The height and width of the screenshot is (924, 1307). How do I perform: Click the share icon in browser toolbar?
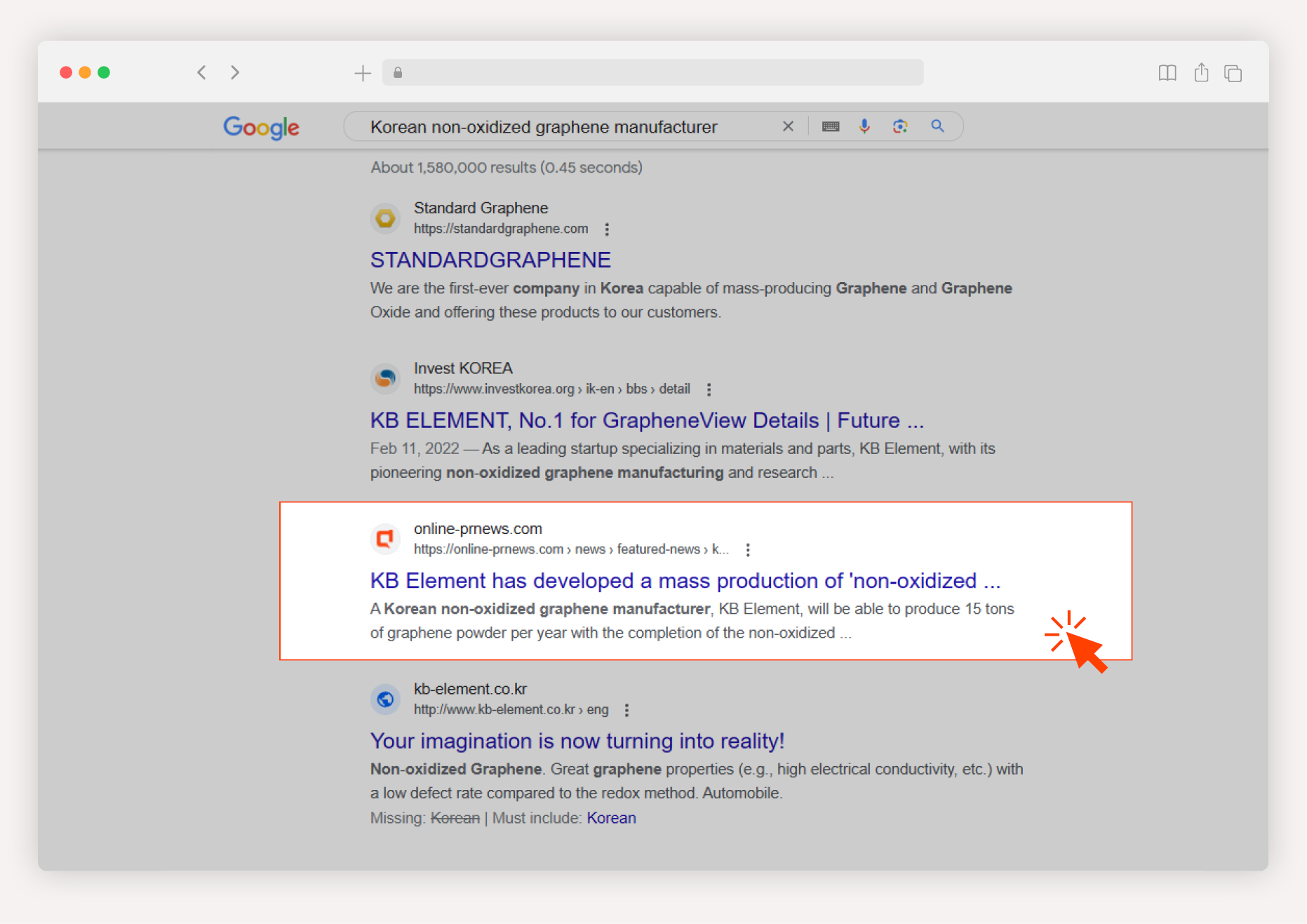[x=1201, y=72]
